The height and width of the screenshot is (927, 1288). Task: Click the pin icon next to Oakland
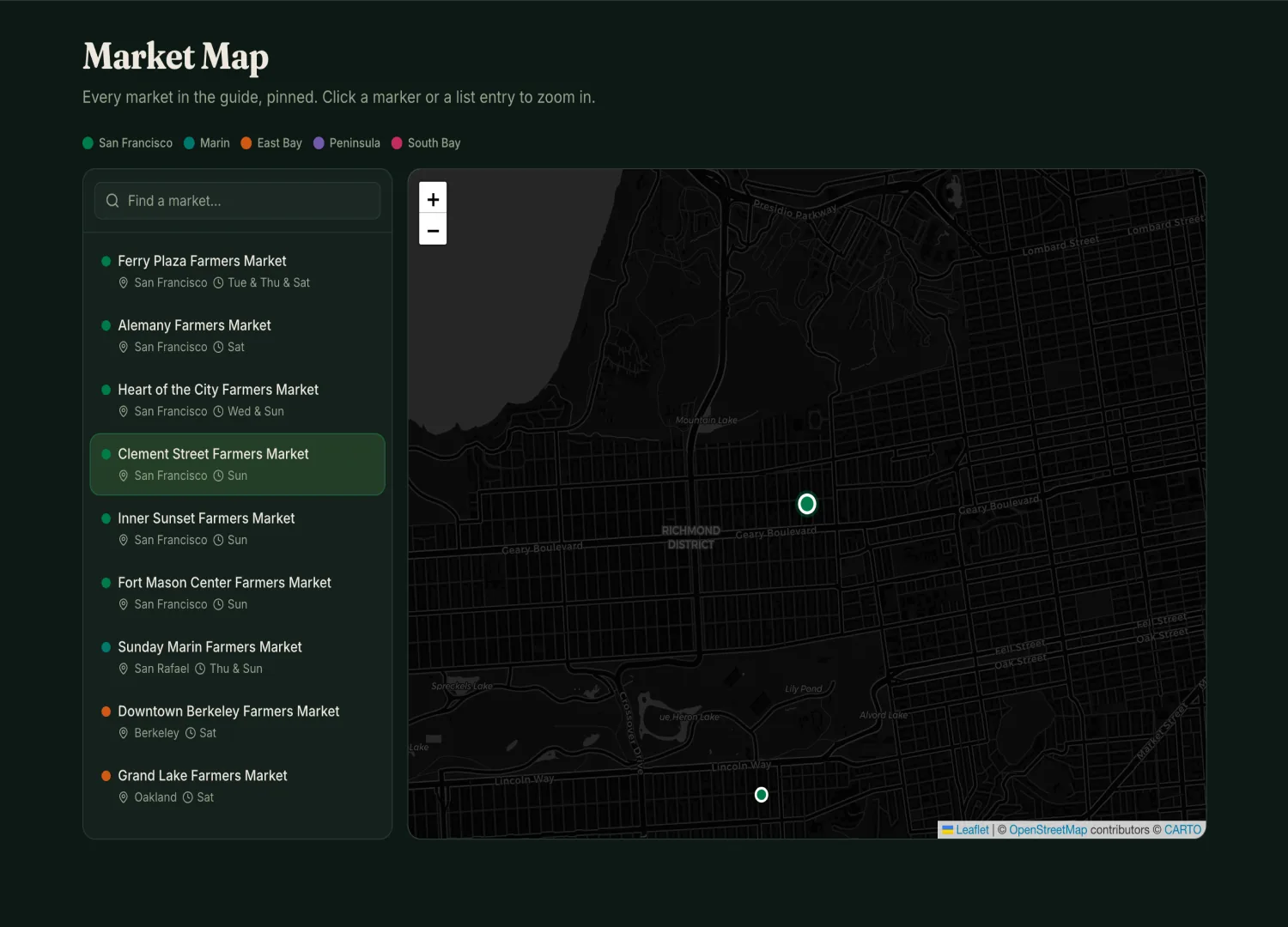point(124,797)
